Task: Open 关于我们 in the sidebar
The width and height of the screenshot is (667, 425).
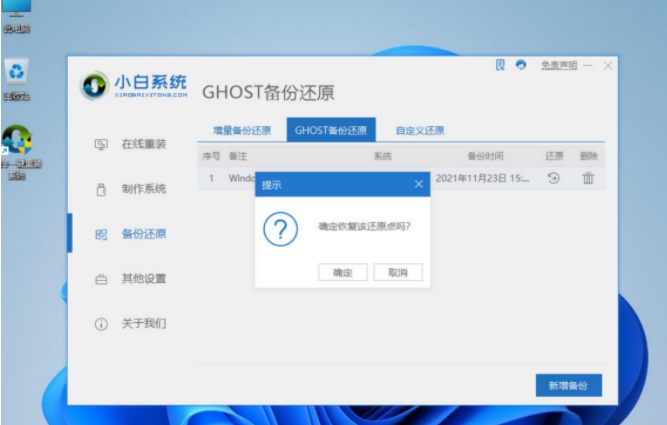Action: tap(144, 324)
